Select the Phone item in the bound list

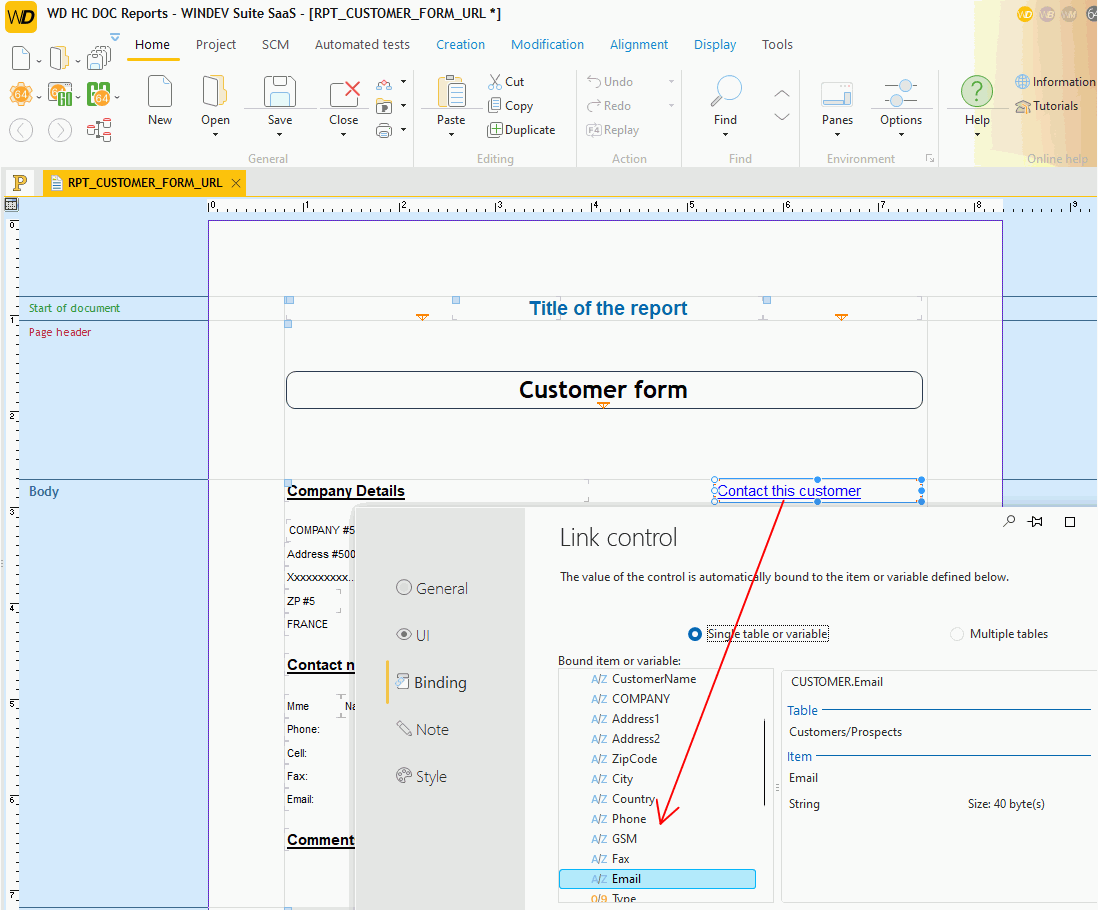pyautogui.click(x=629, y=819)
